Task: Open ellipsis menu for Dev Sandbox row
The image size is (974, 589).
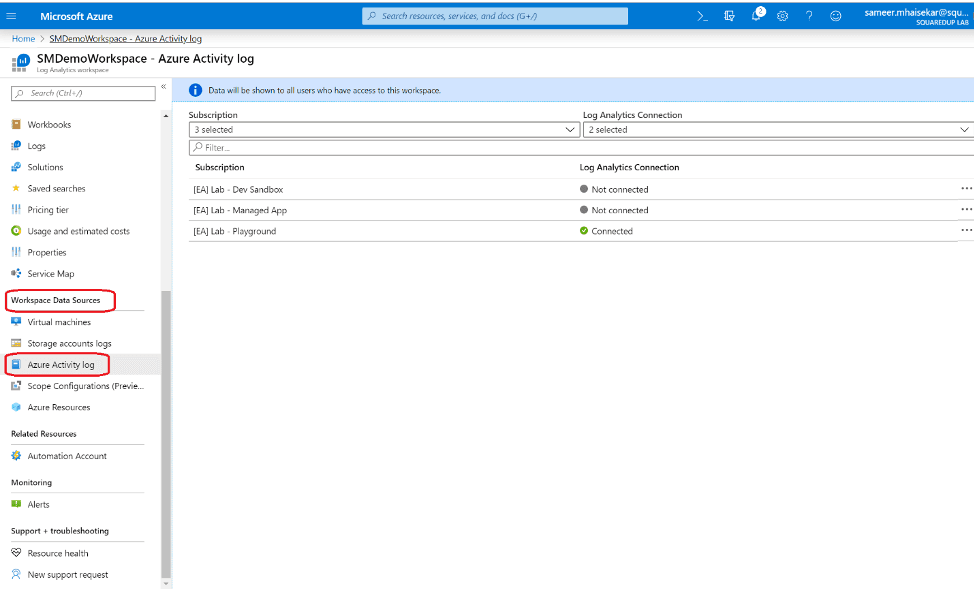Action: [966, 188]
